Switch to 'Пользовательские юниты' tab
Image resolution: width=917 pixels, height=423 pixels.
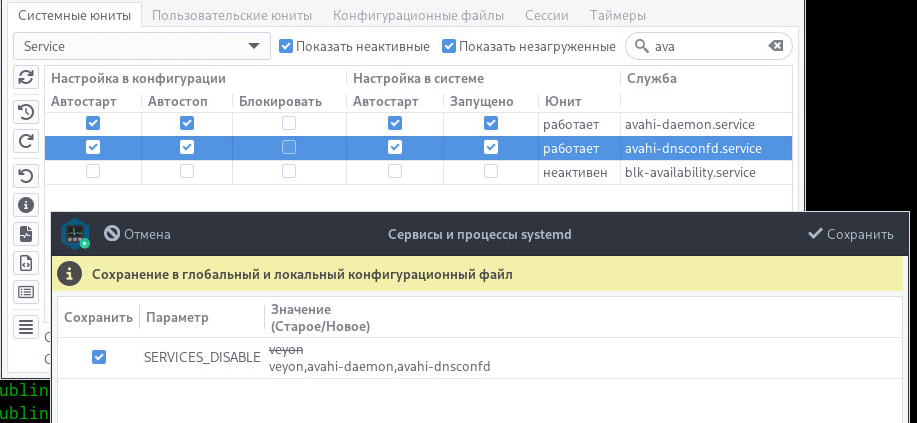(x=232, y=15)
